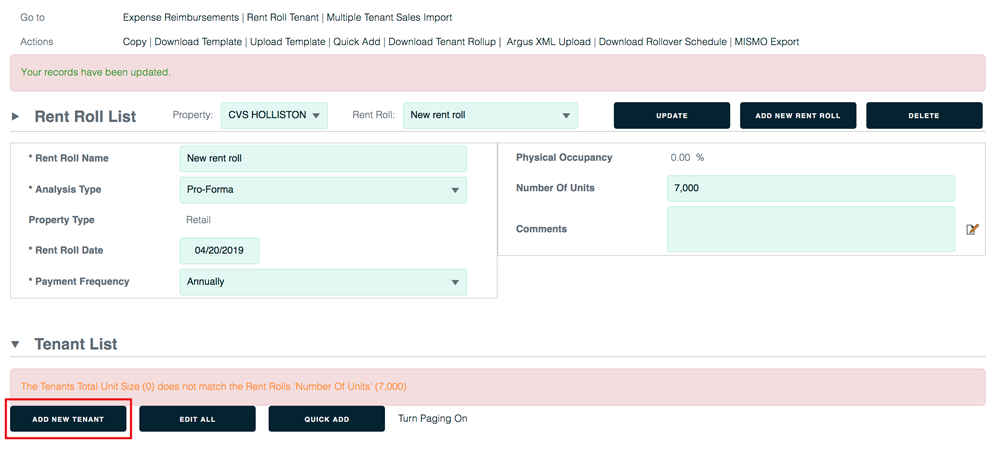Screen dimensions: 1000x449
Task: Go to Rent Roll Tenant
Action: [x=283, y=18]
